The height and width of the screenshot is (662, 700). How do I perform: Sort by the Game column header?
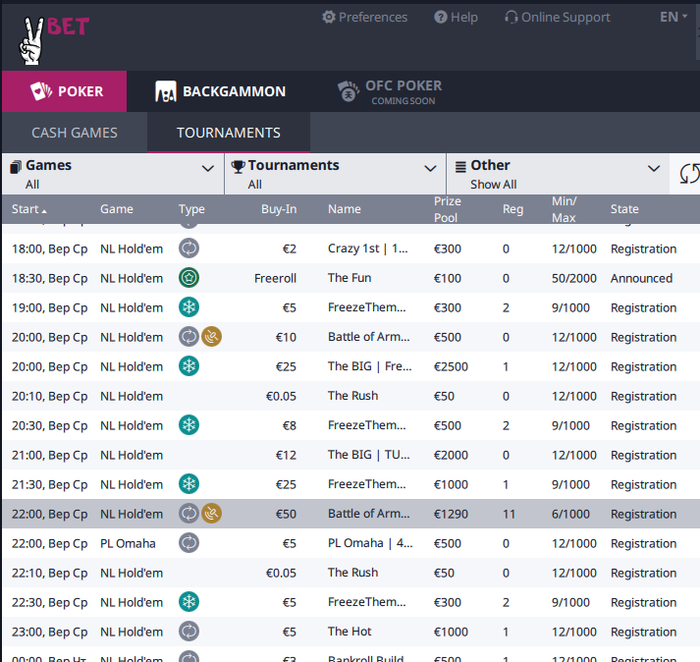[117, 209]
